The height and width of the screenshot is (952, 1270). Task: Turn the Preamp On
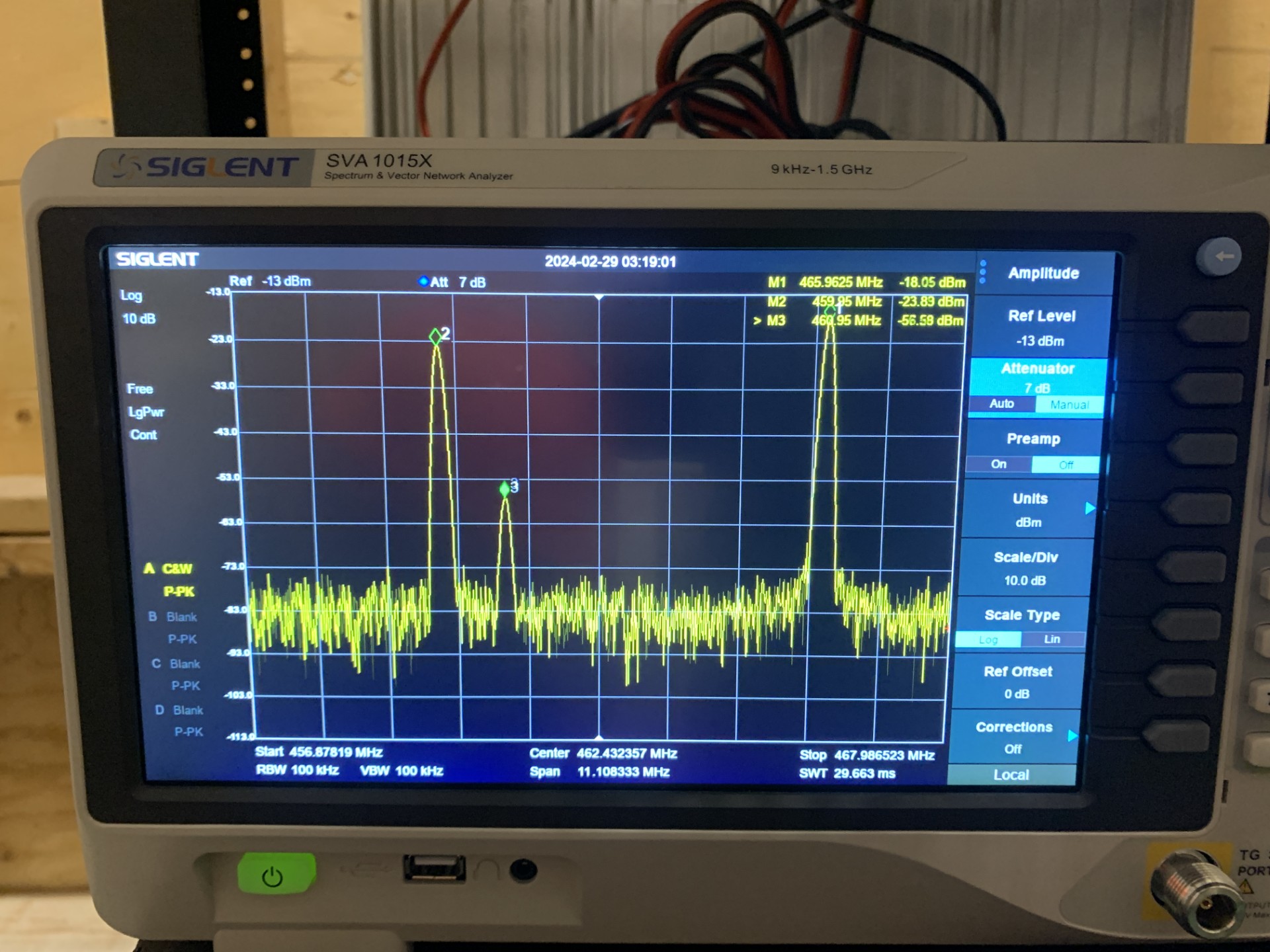click(998, 465)
